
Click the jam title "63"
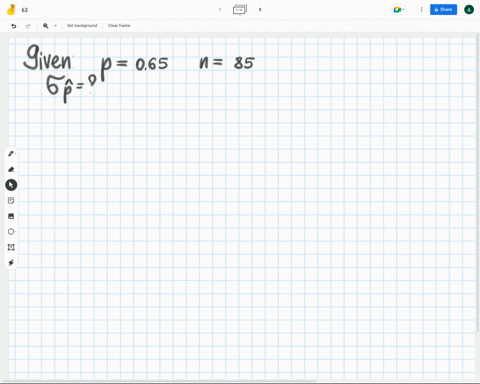25,10
